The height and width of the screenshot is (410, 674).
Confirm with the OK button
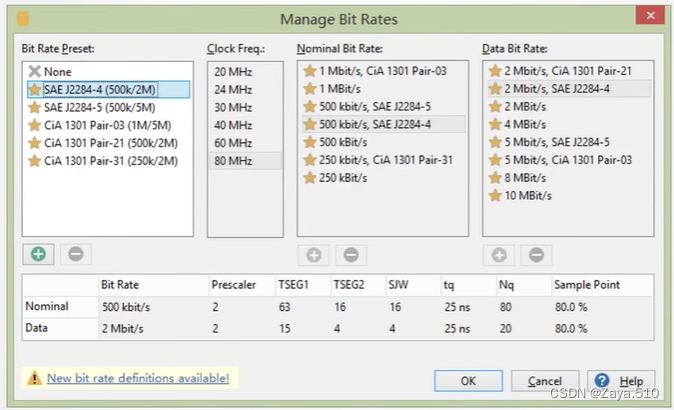(468, 381)
